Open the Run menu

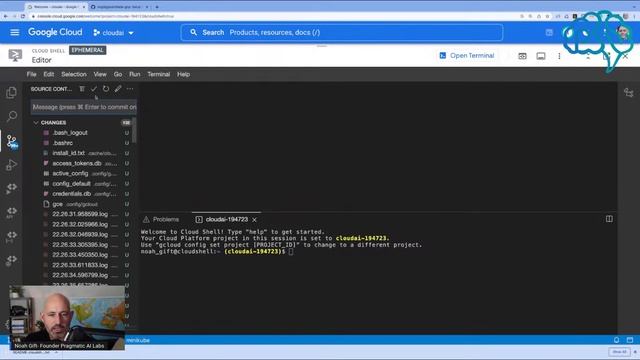coord(135,74)
